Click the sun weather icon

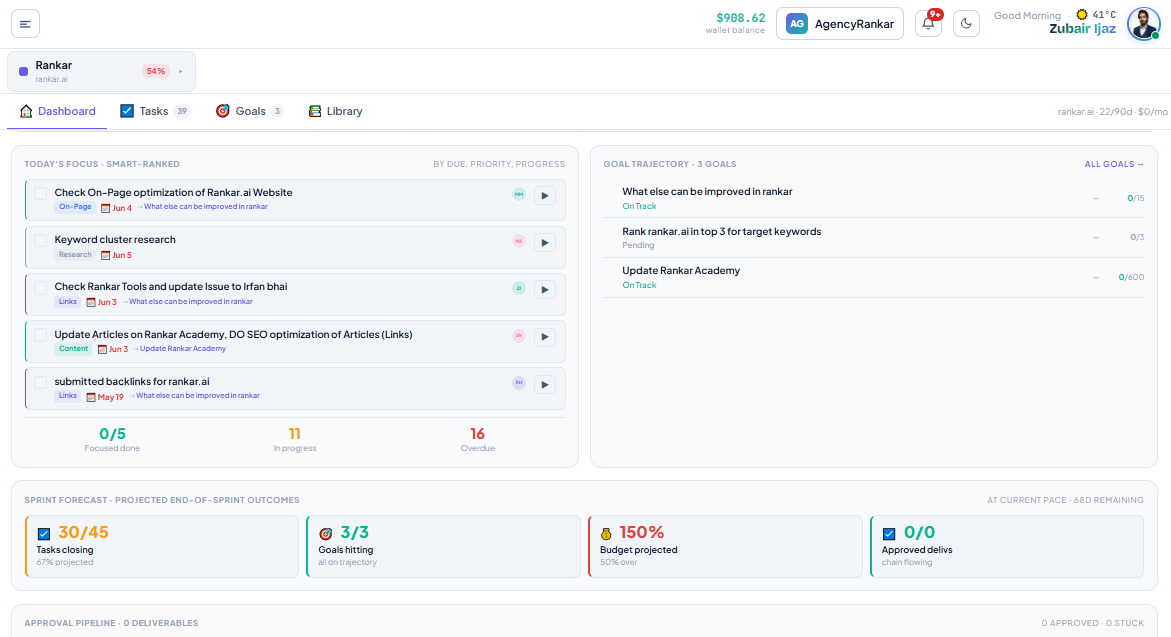point(1081,14)
